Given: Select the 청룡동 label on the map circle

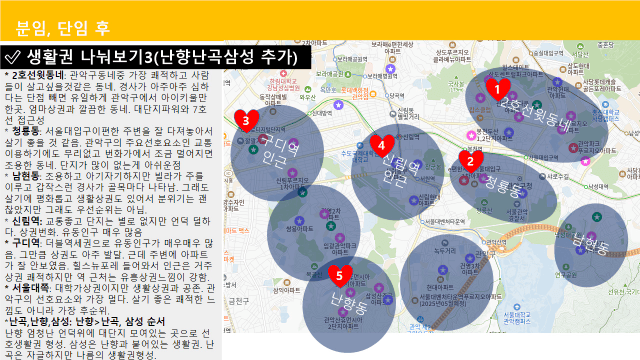Looking at the screenshot, I should 503,187.
